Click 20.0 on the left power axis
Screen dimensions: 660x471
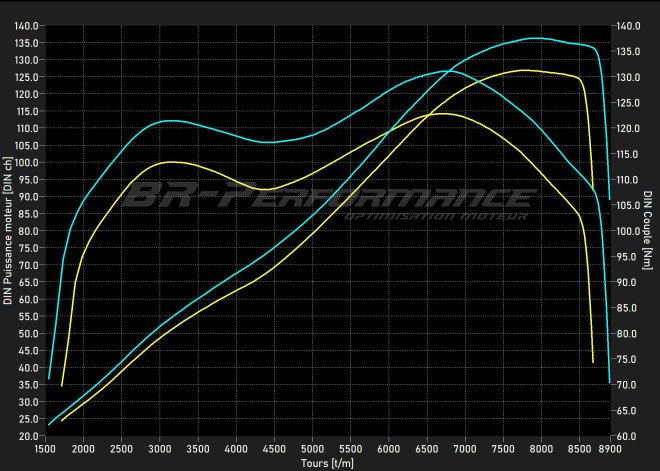29,436
